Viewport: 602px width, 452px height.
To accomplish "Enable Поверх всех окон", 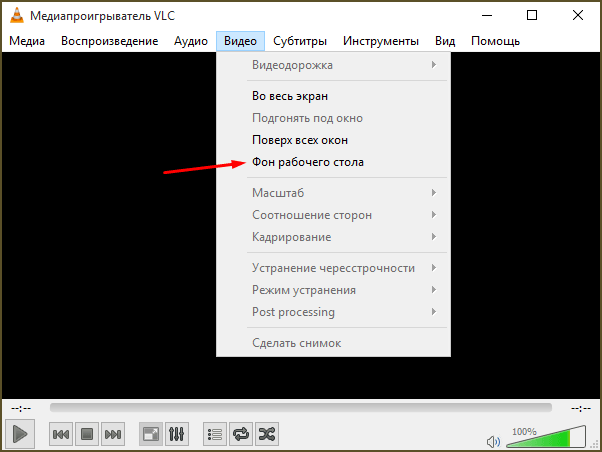I will (x=333, y=140).
